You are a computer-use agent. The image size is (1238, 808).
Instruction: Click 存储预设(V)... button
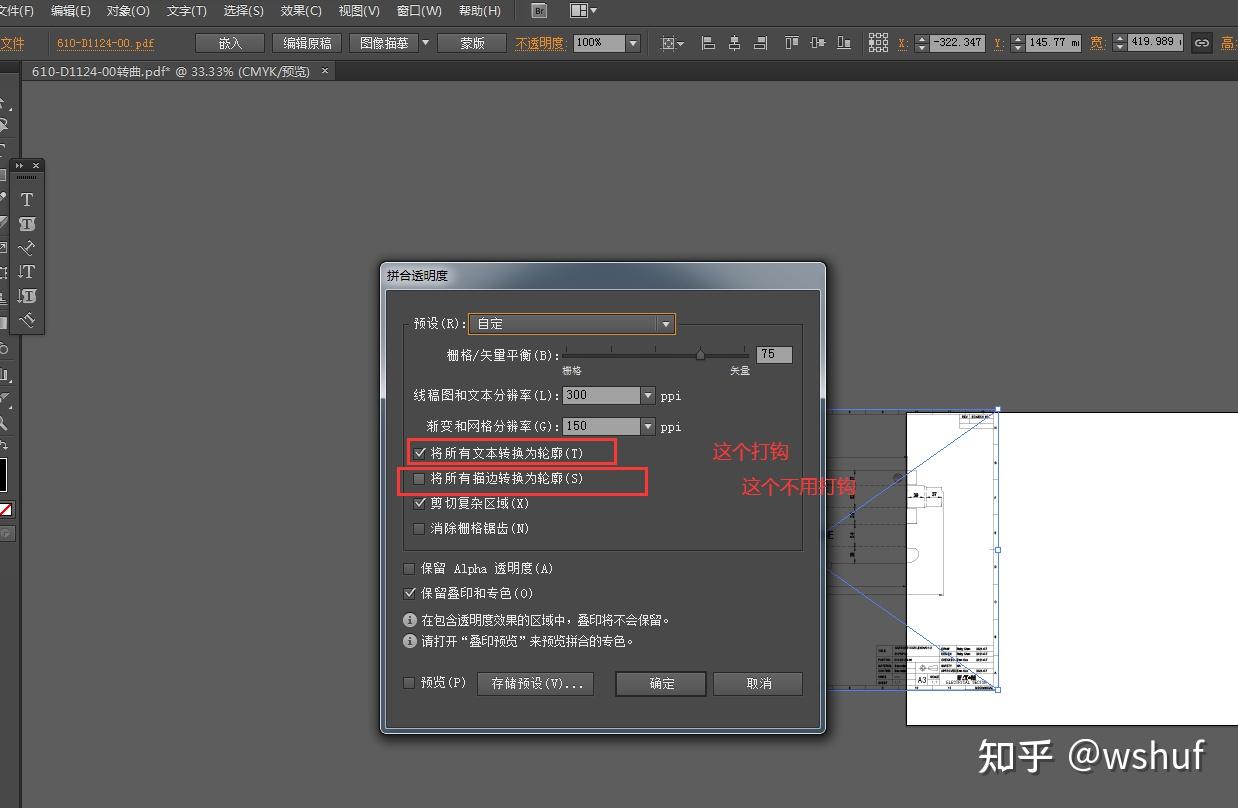pos(536,684)
